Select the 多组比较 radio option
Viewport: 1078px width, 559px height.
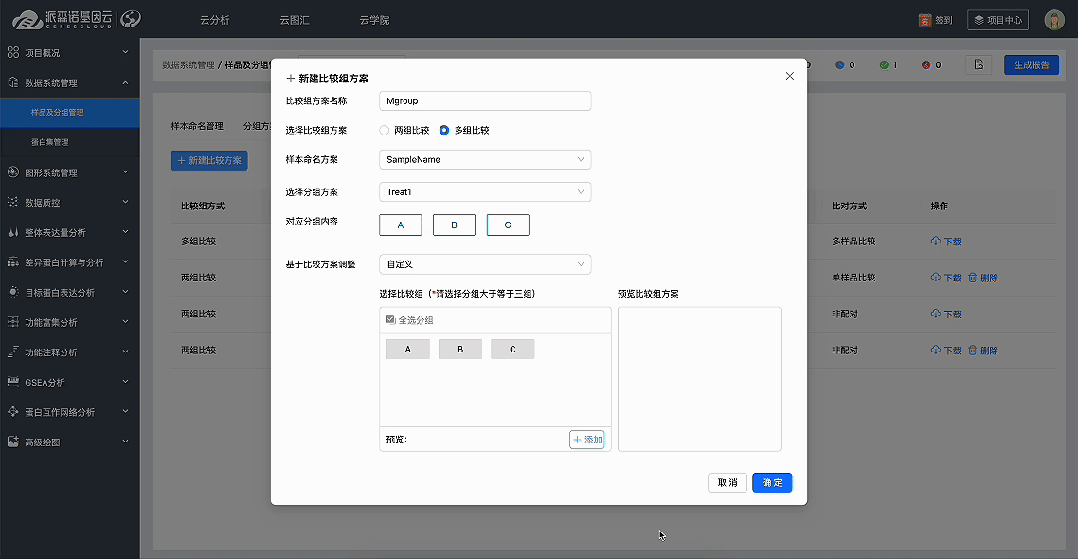tap(445, 130)
